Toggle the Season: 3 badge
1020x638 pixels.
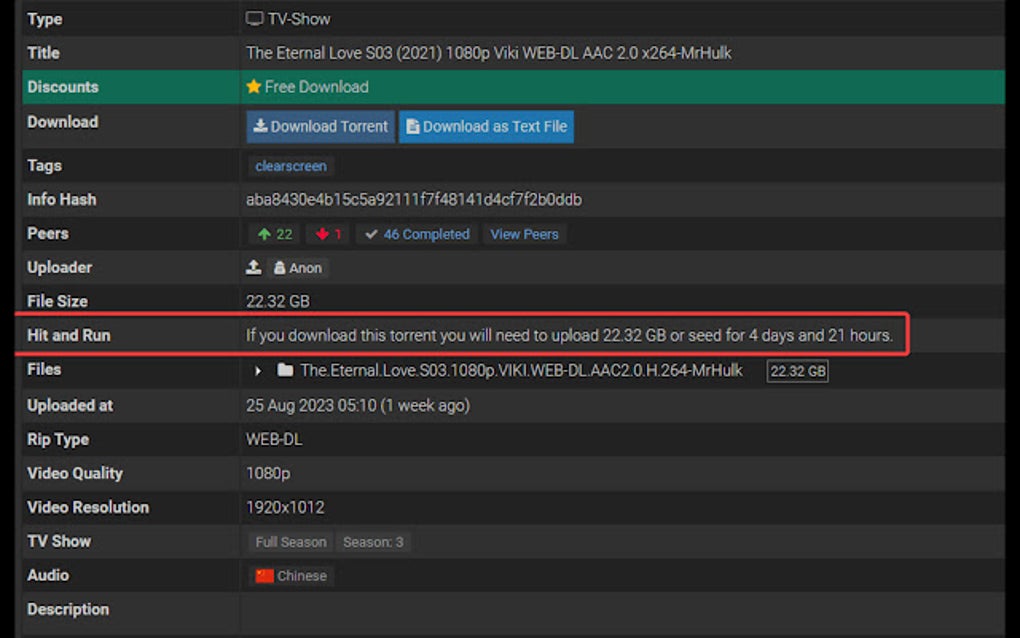click(x=374, y=541)
